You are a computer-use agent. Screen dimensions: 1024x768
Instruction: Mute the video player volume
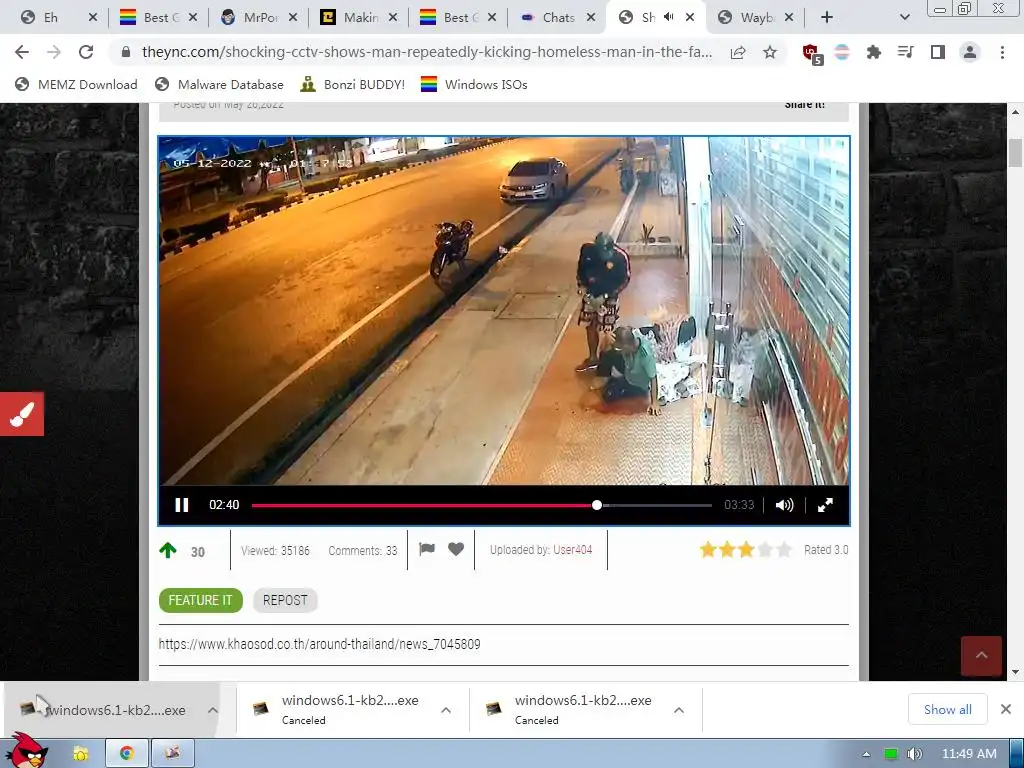(784, 505)
